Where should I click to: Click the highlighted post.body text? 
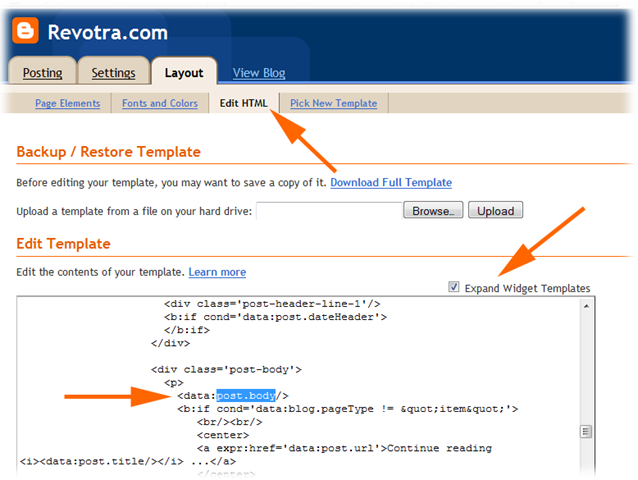(x=246, y=395)
